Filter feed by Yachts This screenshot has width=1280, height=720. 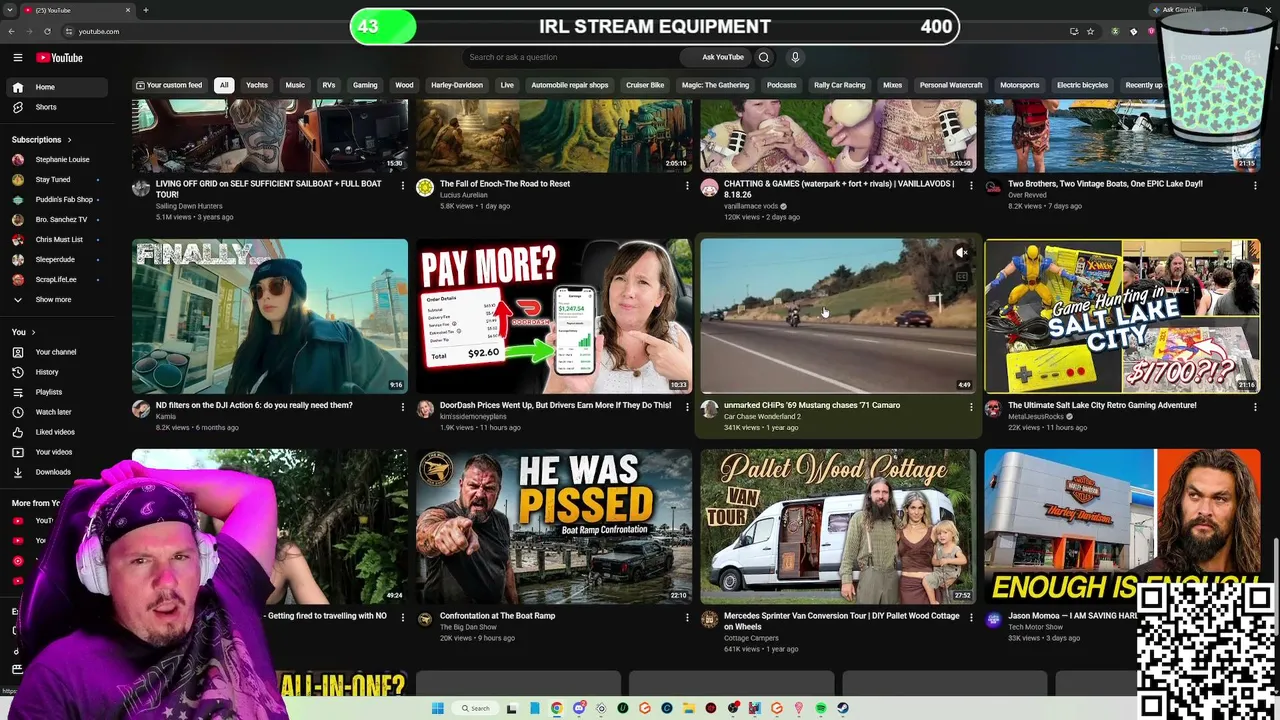[257, 85]
